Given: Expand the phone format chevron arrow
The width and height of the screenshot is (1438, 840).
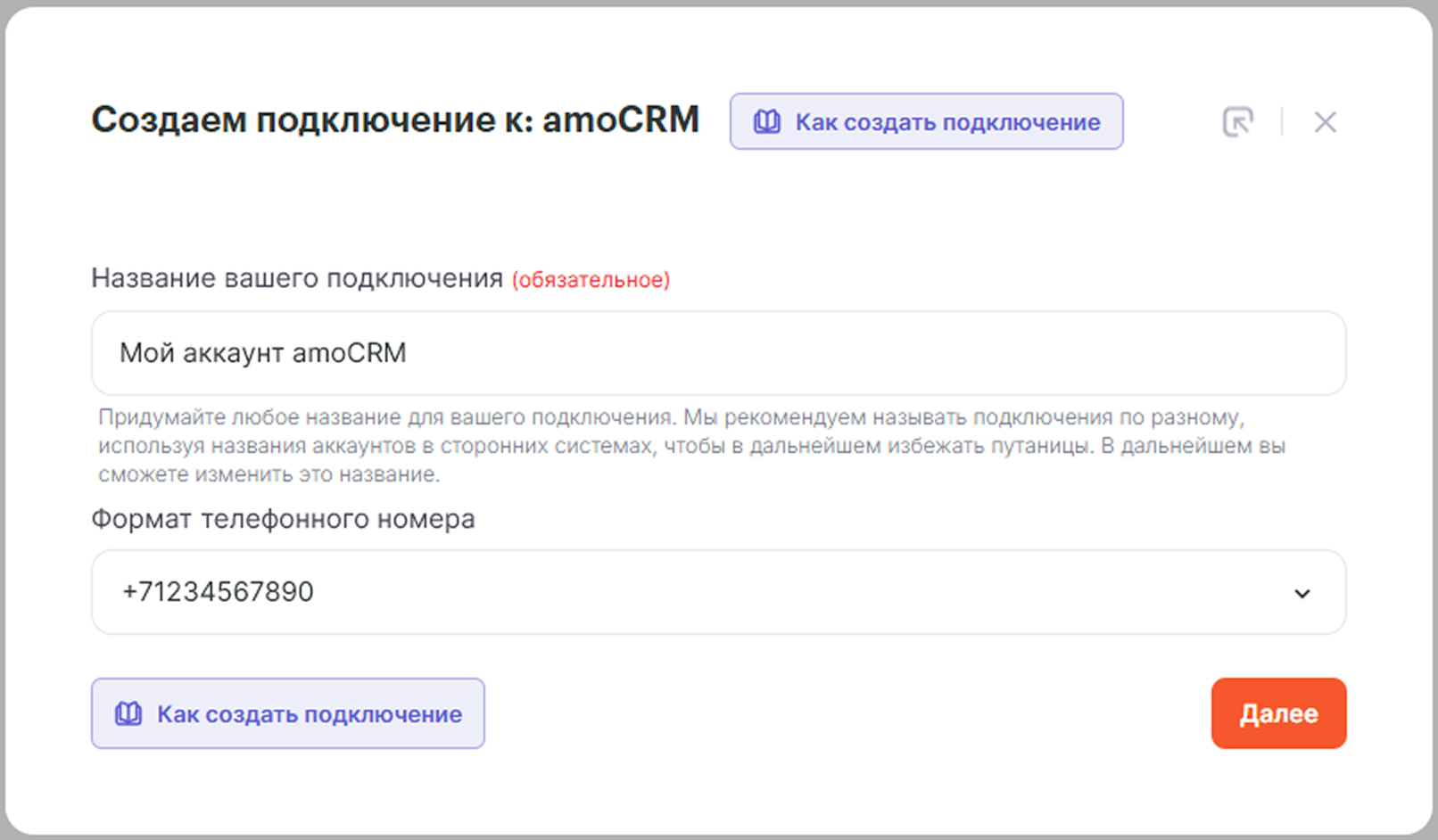Looking at the screenshot, I should click(1302, 594).
